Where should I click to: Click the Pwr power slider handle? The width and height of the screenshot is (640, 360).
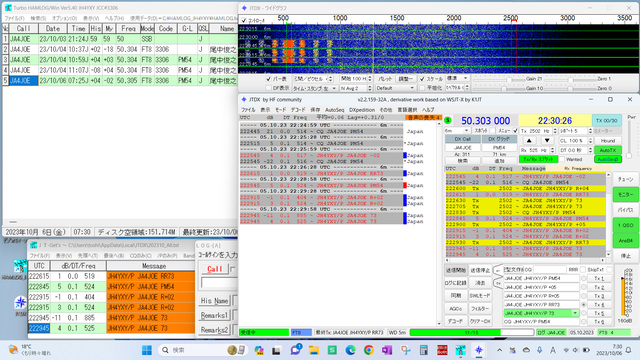click(x=629, y=156)
